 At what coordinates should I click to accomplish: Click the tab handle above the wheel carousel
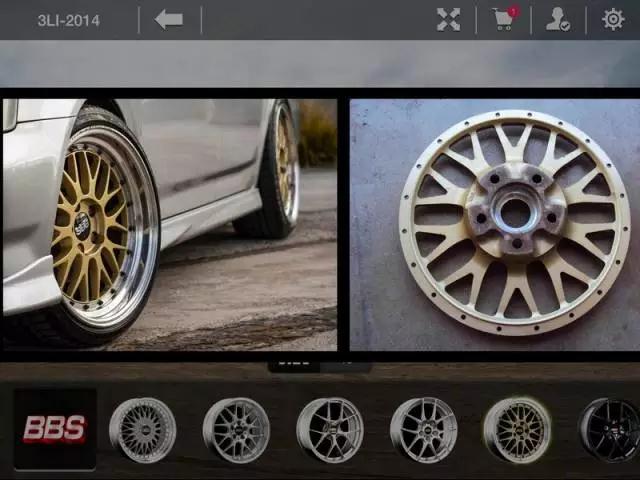coord(319,366)
